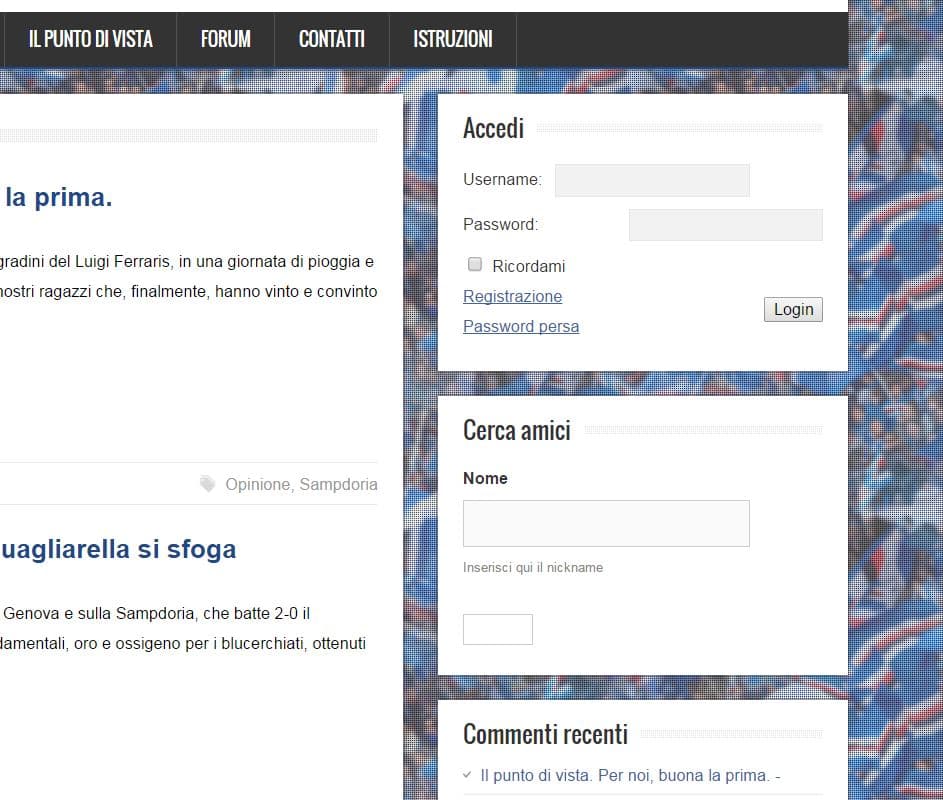Click the 'Username:' label
Screen dimensions: 943x800
pos(502,179)
